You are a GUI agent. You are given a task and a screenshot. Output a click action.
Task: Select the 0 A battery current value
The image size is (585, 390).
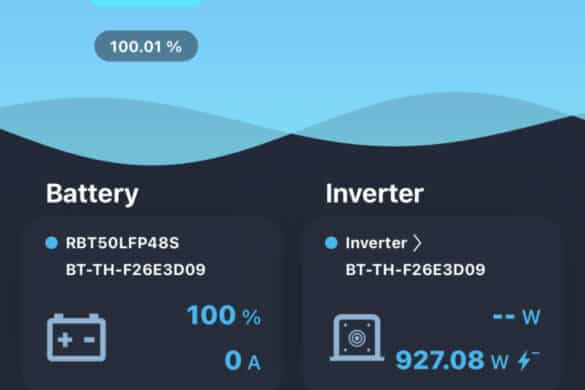pos(243,361)
